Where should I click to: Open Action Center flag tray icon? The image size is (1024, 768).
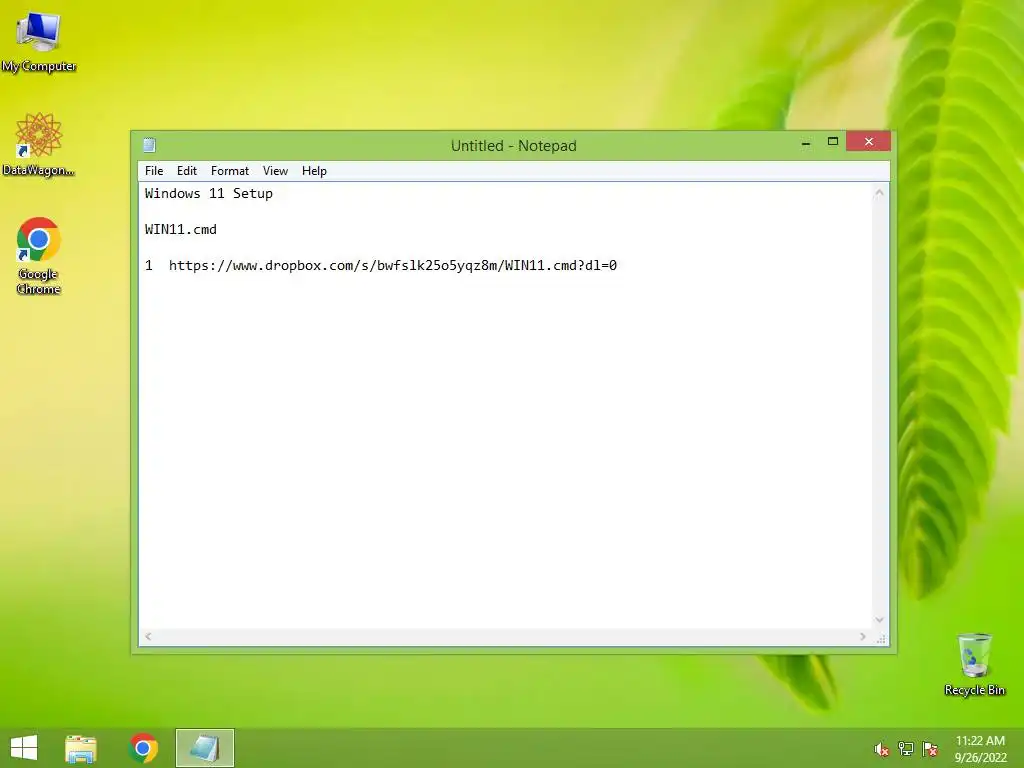[x=930, y=749]
